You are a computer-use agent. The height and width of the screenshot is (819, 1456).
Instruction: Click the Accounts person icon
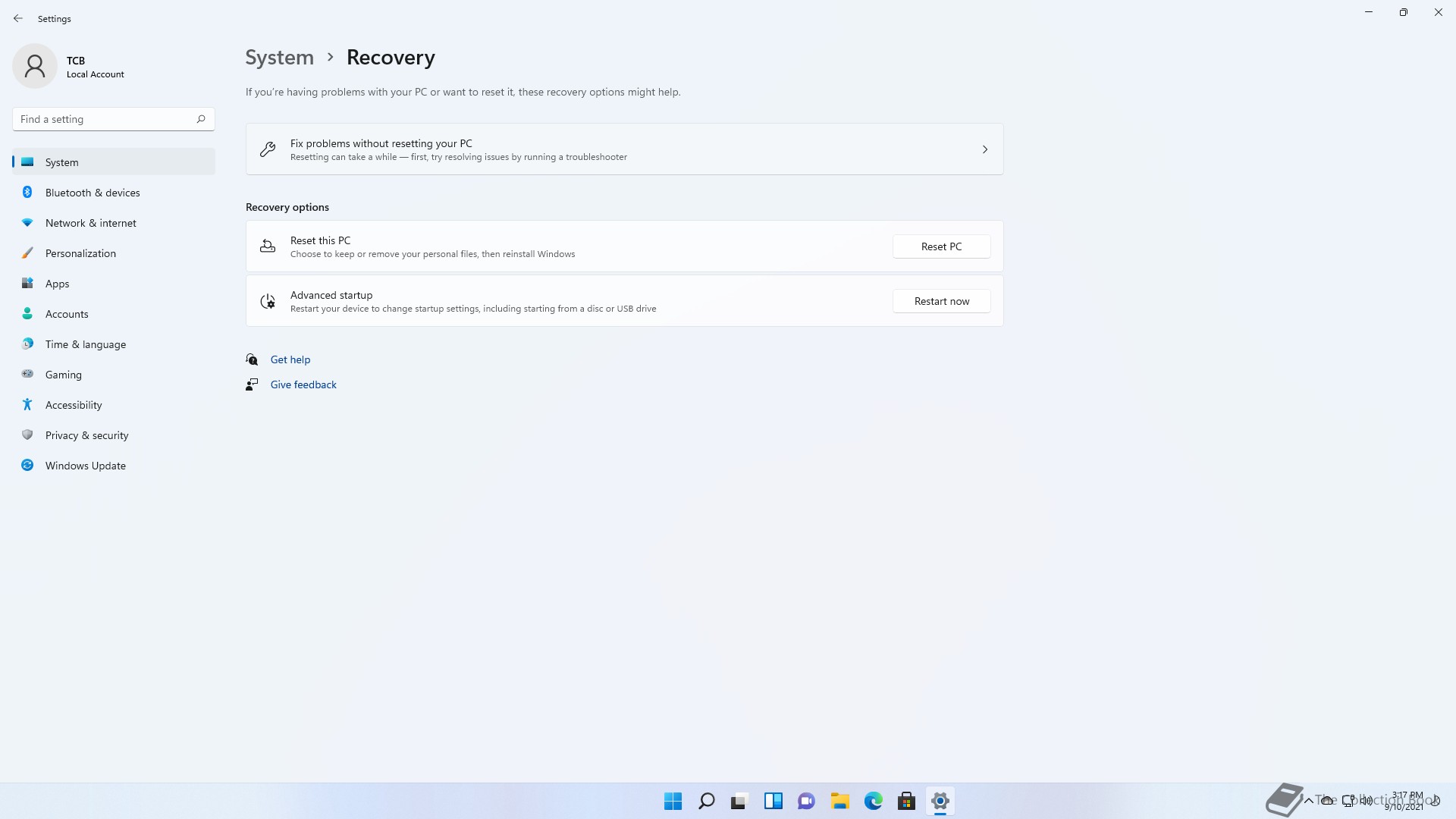point(27,314)
